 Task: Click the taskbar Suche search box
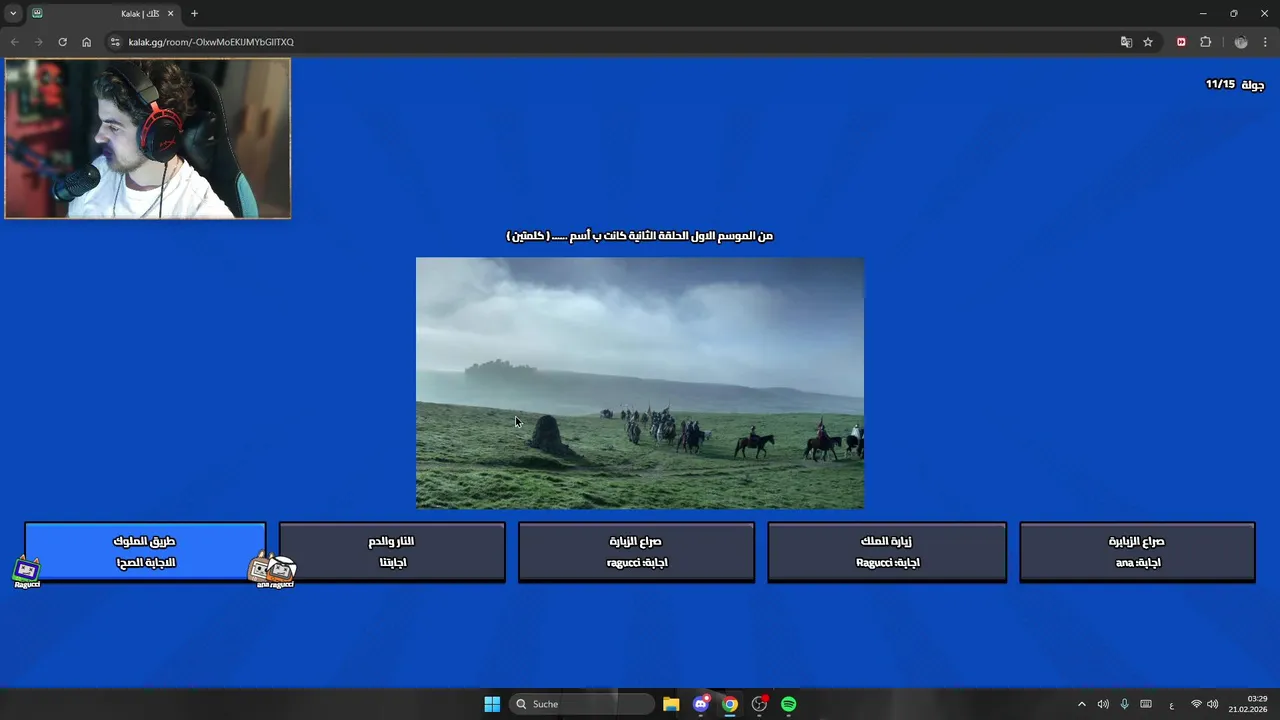coord(582,704)
